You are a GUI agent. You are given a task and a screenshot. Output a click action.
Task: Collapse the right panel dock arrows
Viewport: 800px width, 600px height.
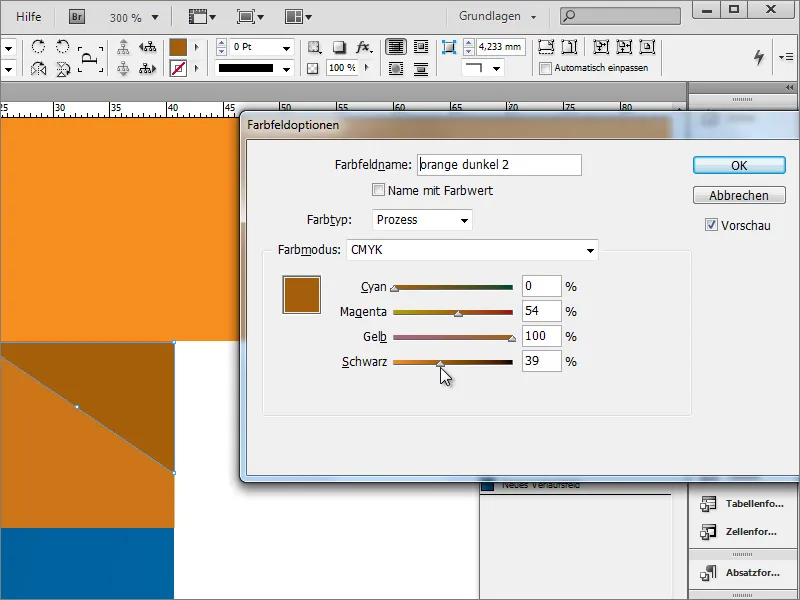789,88
